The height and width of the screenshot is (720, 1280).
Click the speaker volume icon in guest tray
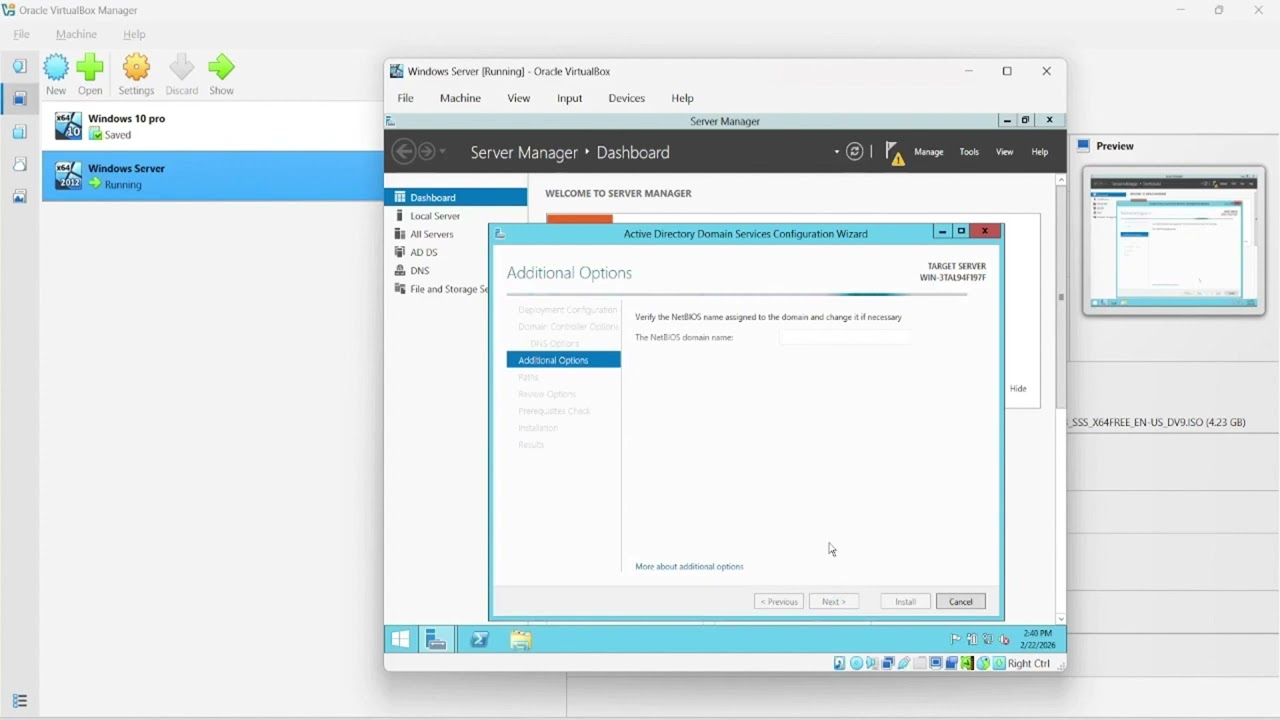(x=1002, y=640)
